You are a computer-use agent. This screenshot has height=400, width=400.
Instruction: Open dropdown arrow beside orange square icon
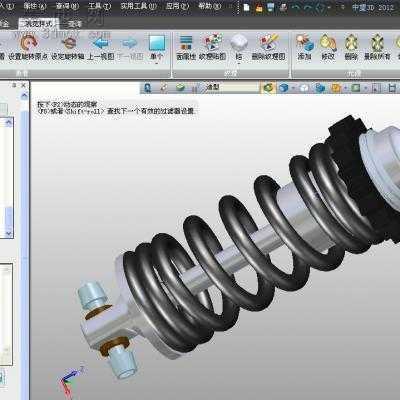345,88
